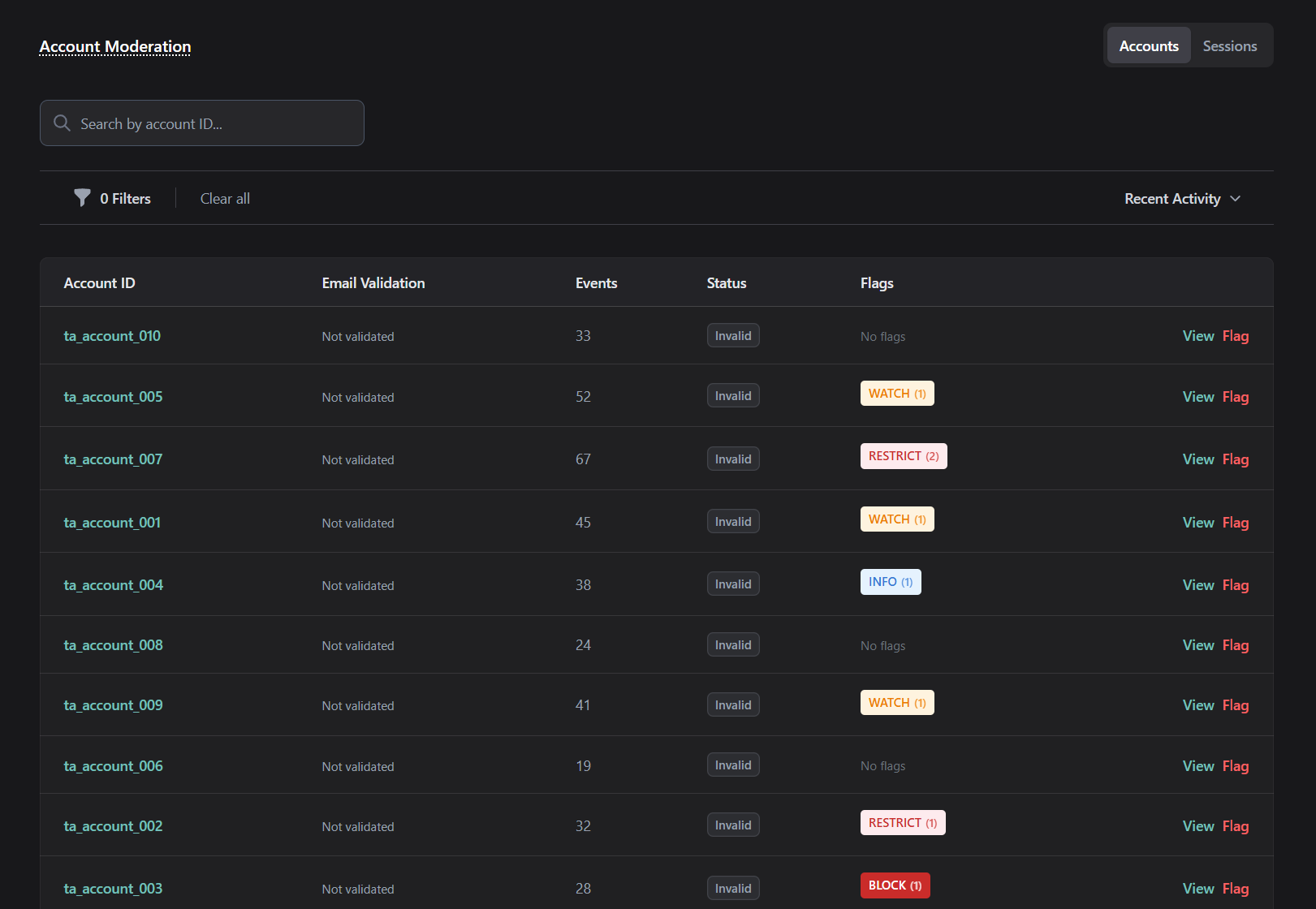Open the ta_account_010 account link
The width and height of the screenshot is (1316, 909).
[x=112, y=336]
